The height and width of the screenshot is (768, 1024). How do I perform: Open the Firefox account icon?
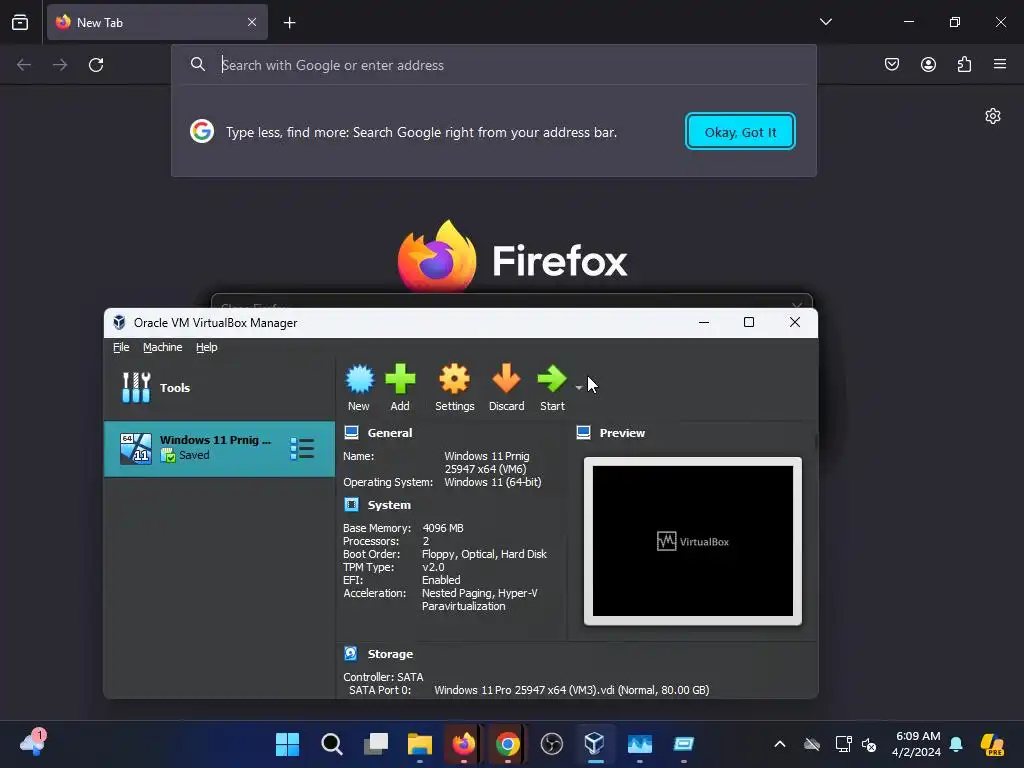[x=928, y=64]
